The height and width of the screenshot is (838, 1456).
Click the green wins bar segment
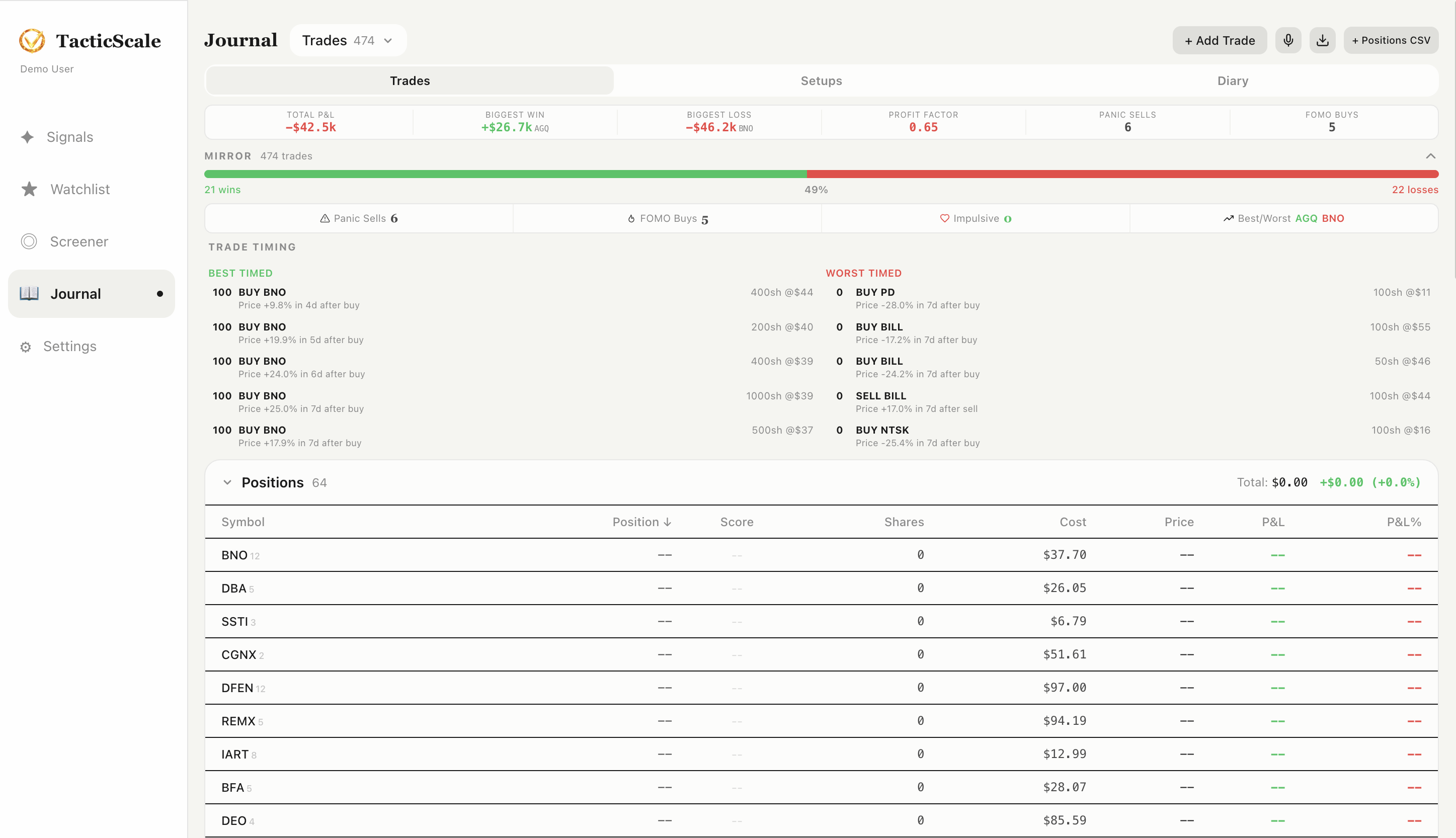pyautogui.click(x=505, y=174)
